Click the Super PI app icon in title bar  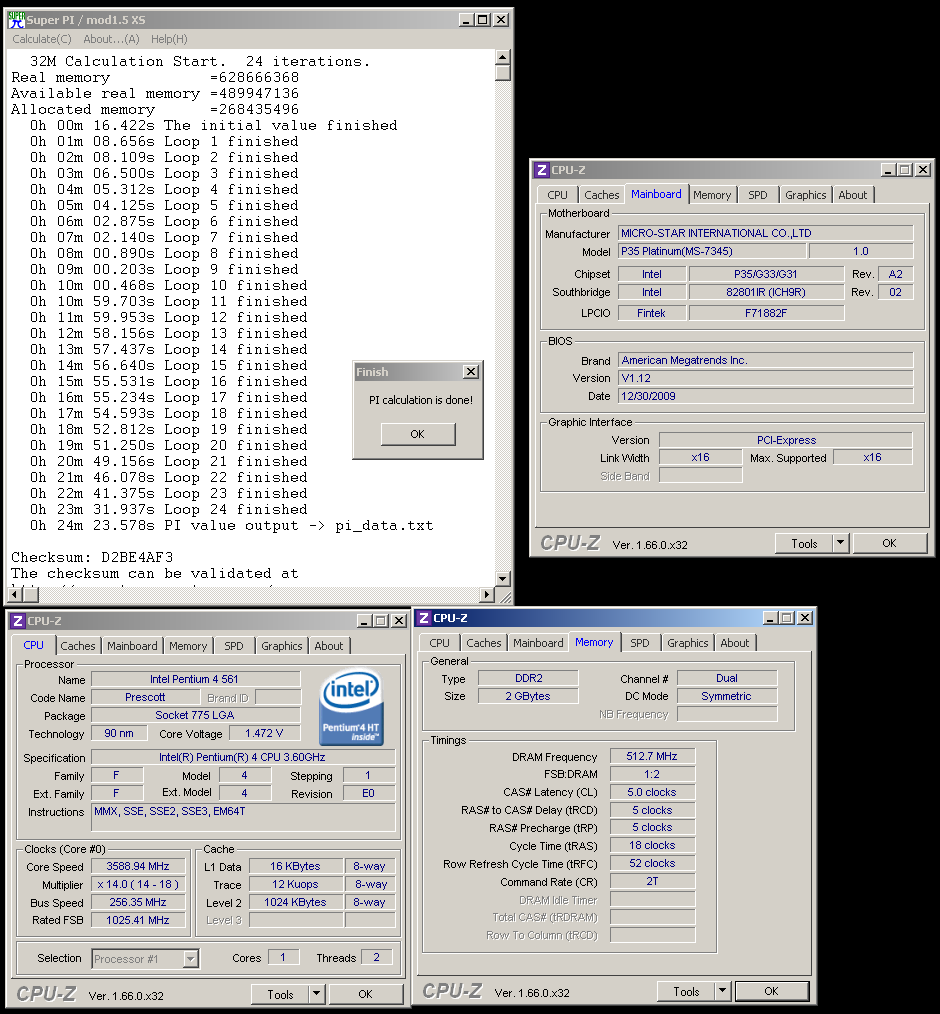tap(16, 20)
